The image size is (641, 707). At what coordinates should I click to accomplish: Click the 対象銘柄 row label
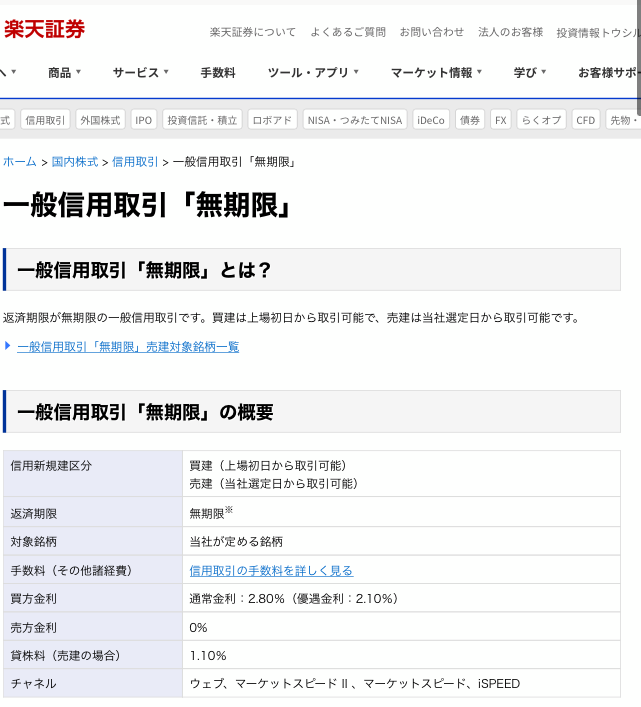tap(33, 542)
